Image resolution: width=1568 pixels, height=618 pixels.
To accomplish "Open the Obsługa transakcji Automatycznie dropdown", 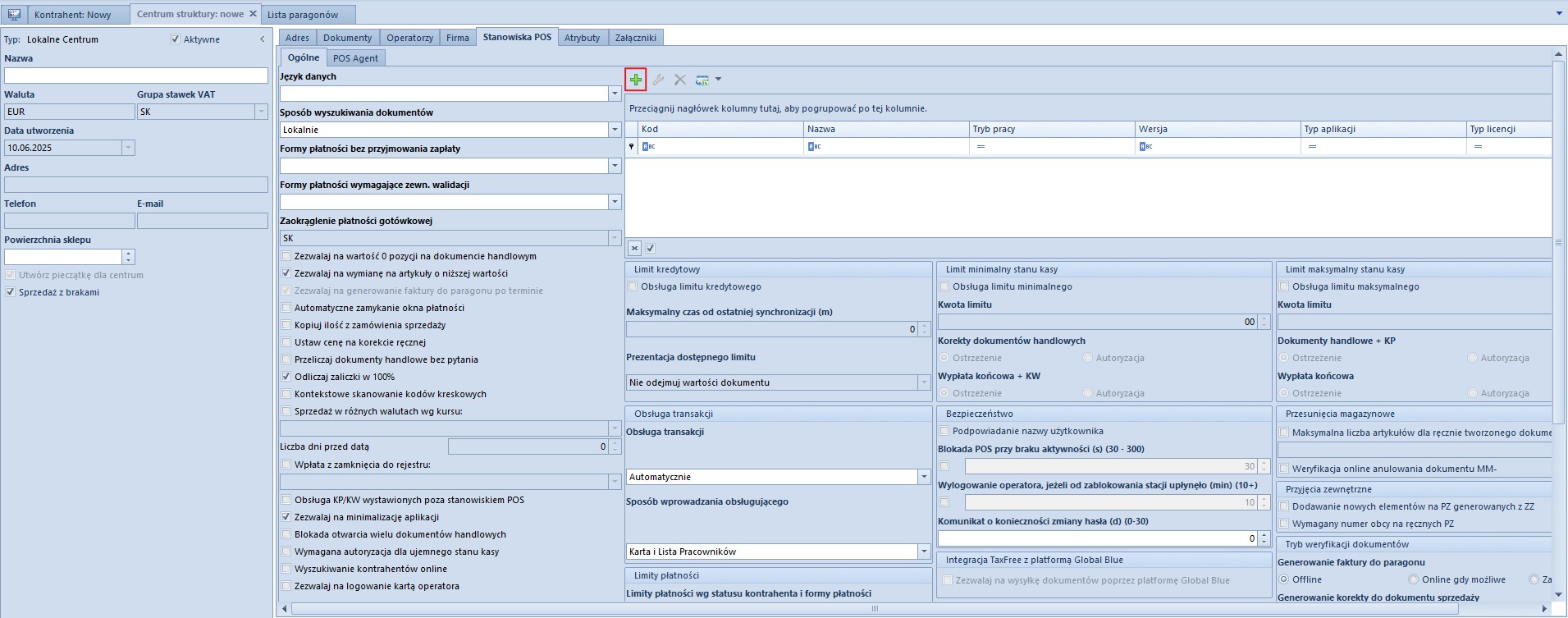I will click(924, 477).
